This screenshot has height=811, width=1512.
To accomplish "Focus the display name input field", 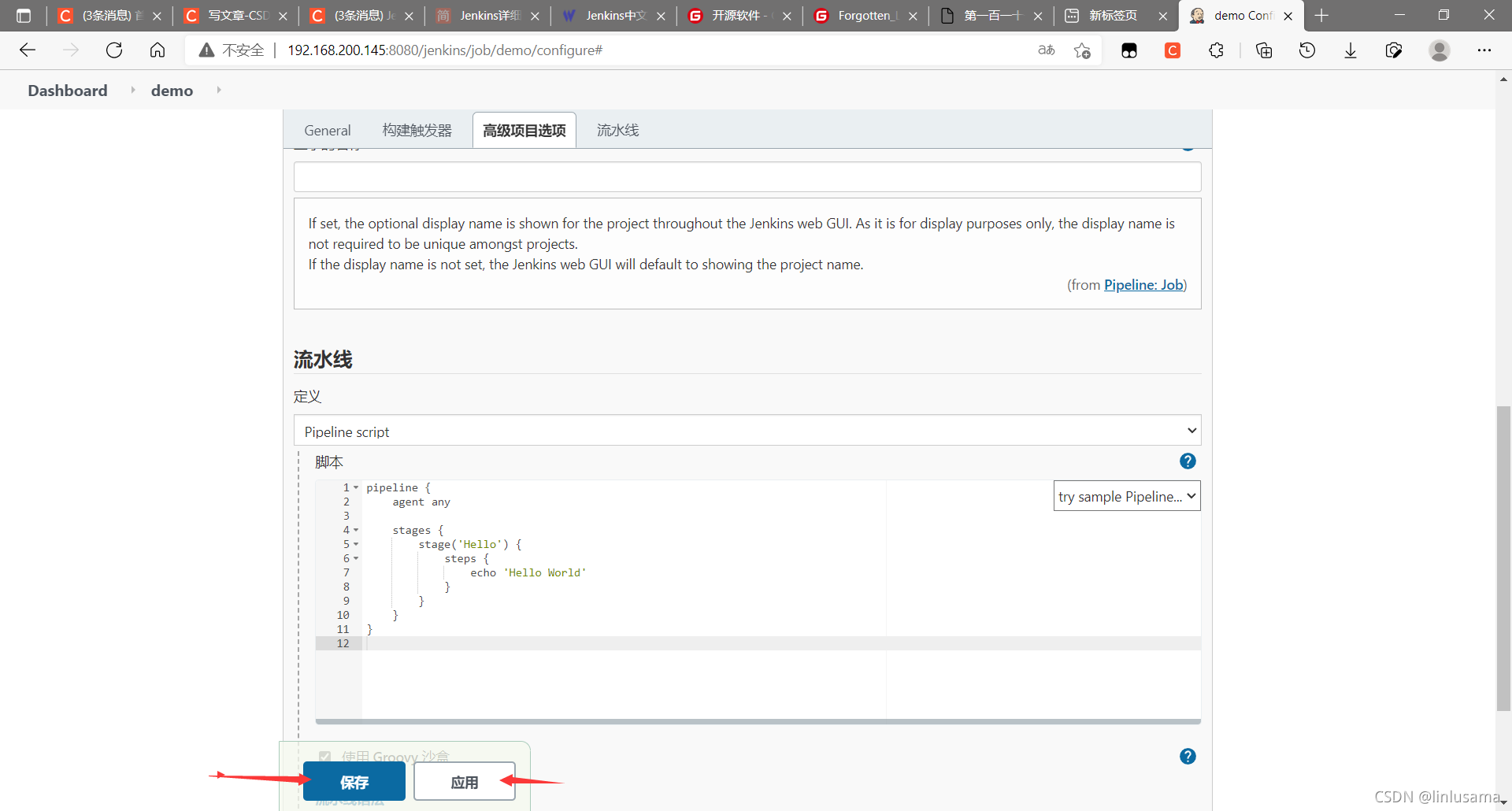I will pos(747,176).
